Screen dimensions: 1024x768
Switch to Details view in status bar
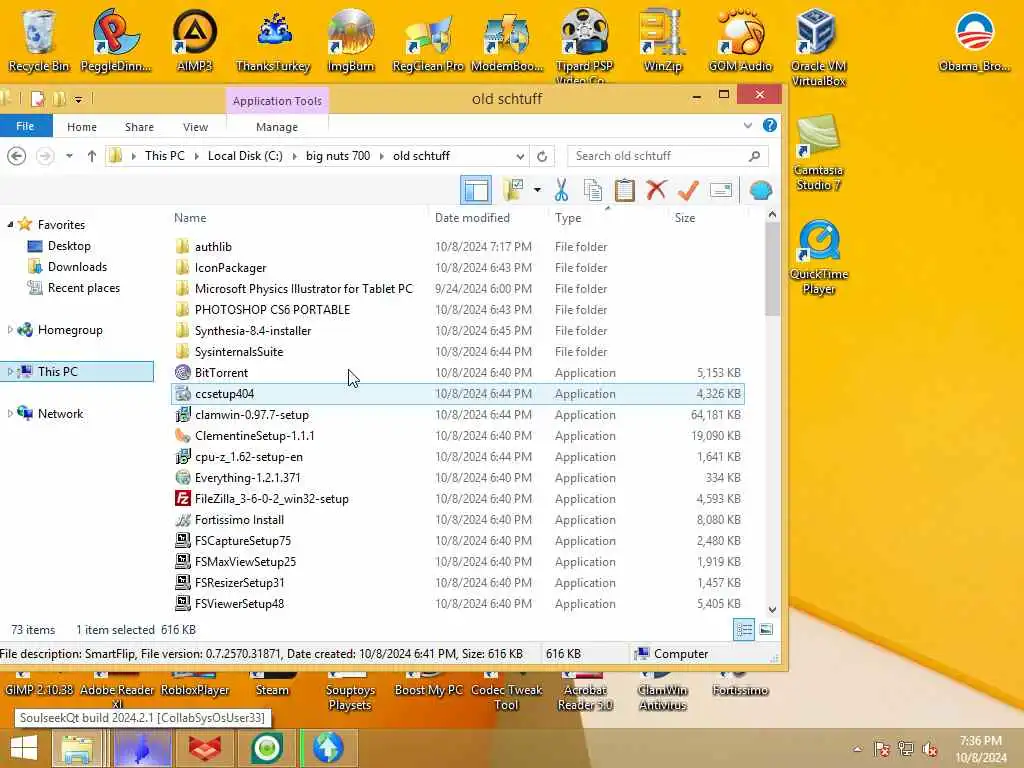click(744, 630)
